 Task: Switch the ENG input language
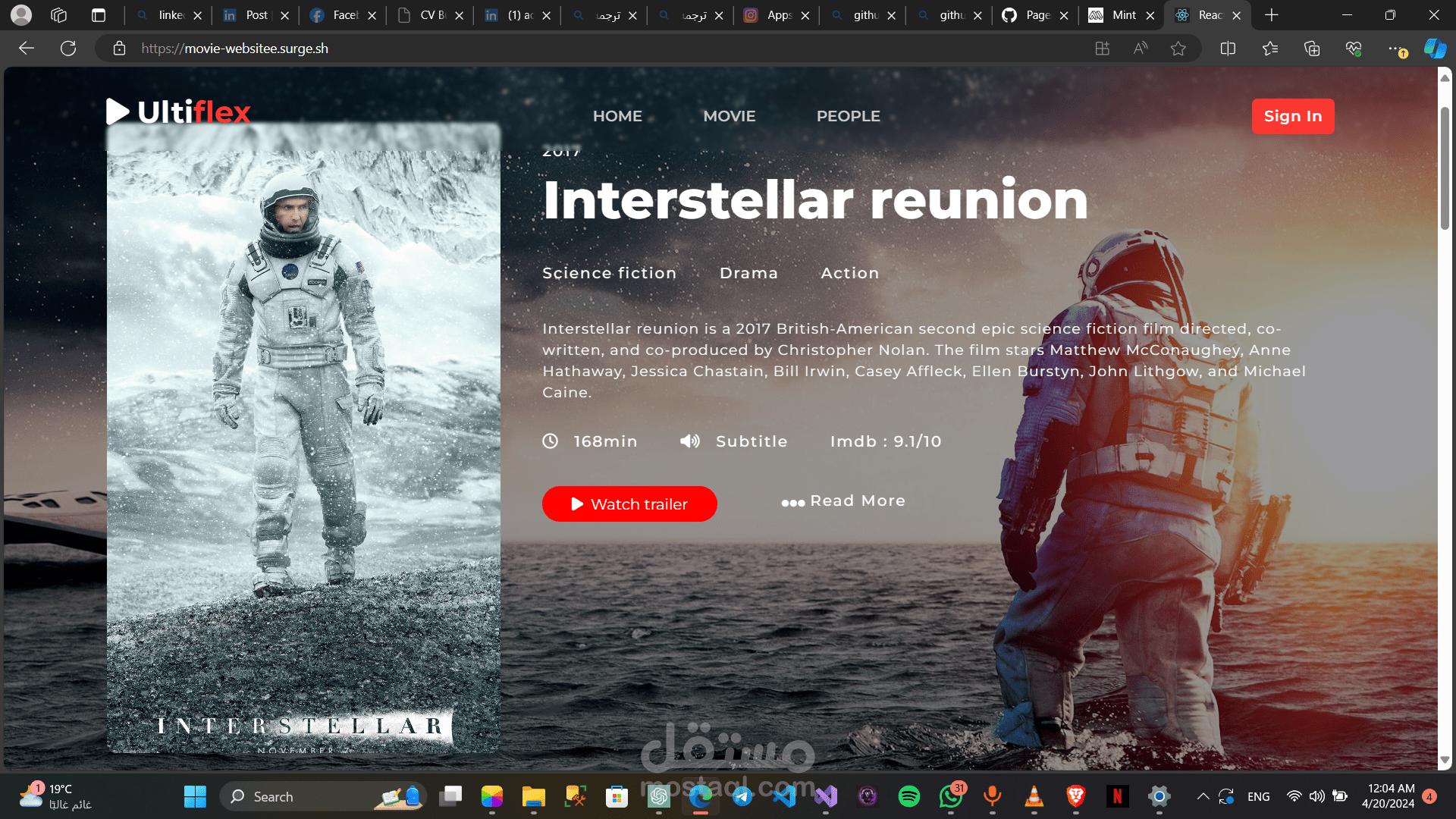1259,796
